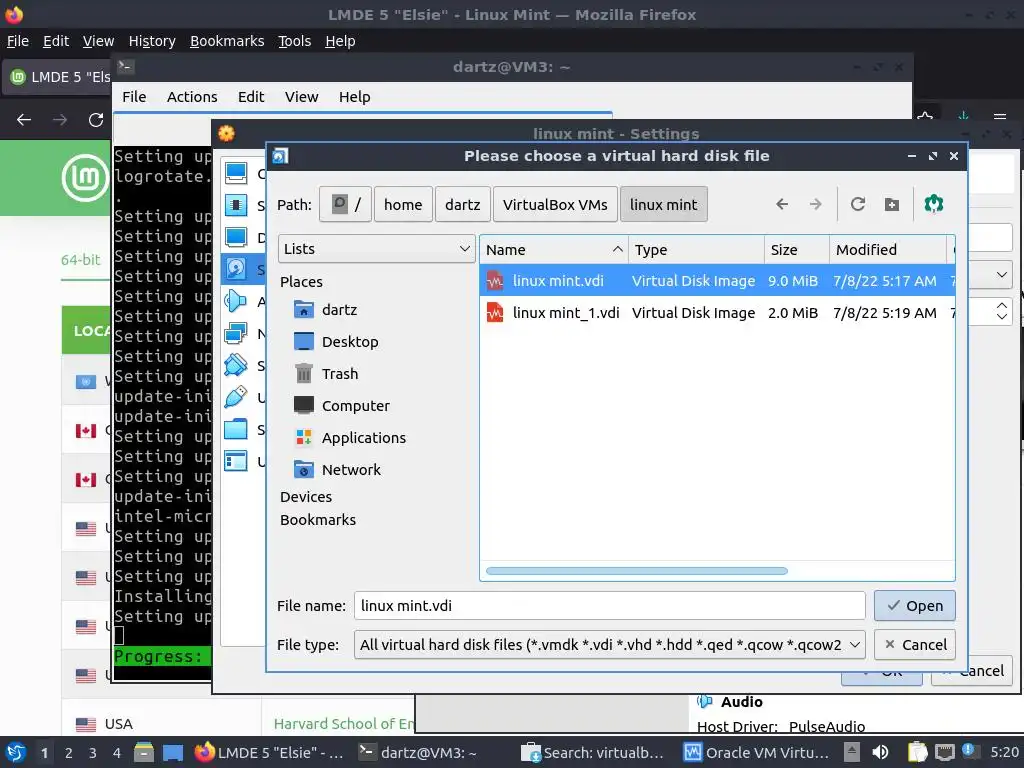
Task: Open System chip icon in Settings sidebar
Action: click(x=236, y=205)
